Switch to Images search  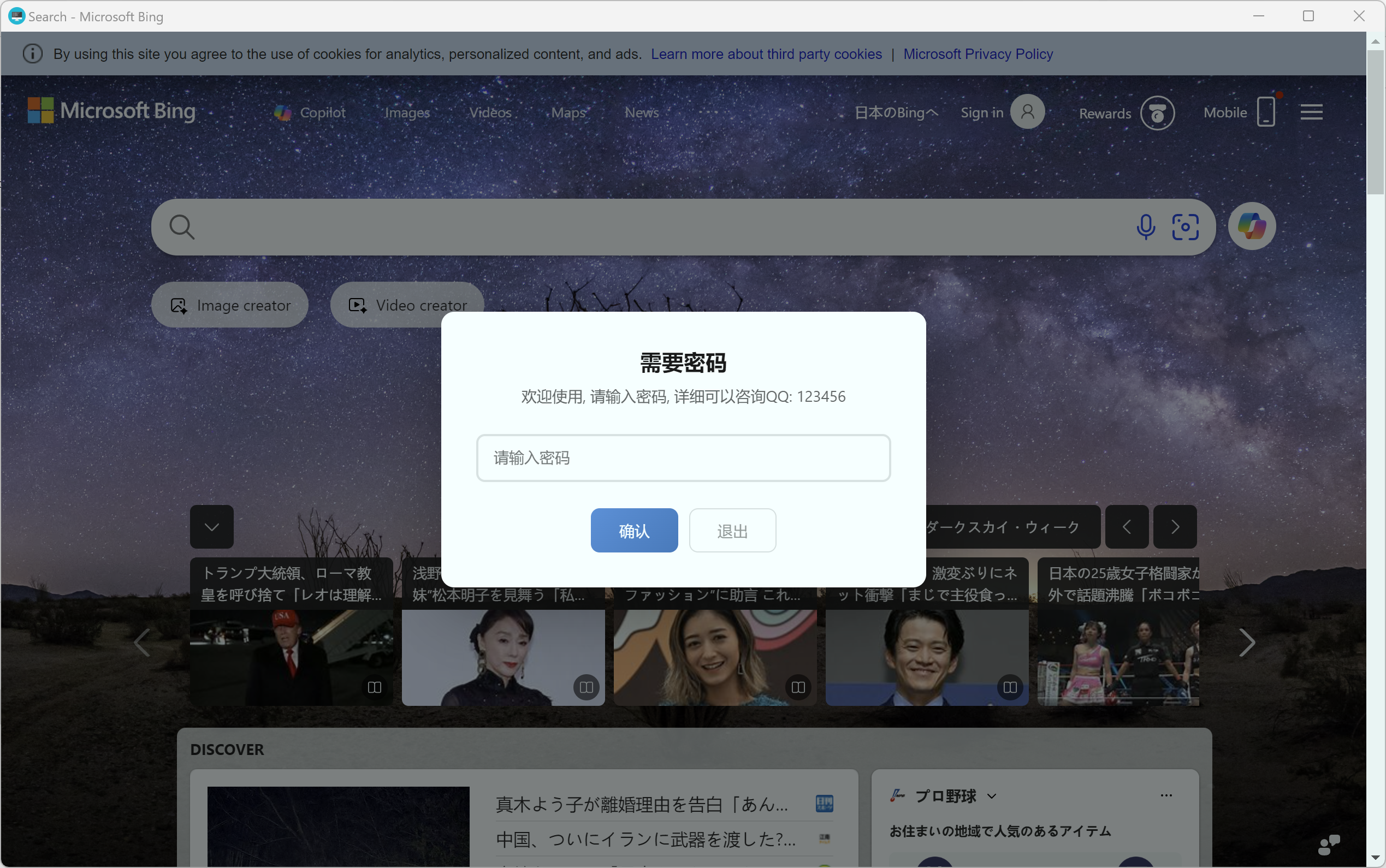407,112
